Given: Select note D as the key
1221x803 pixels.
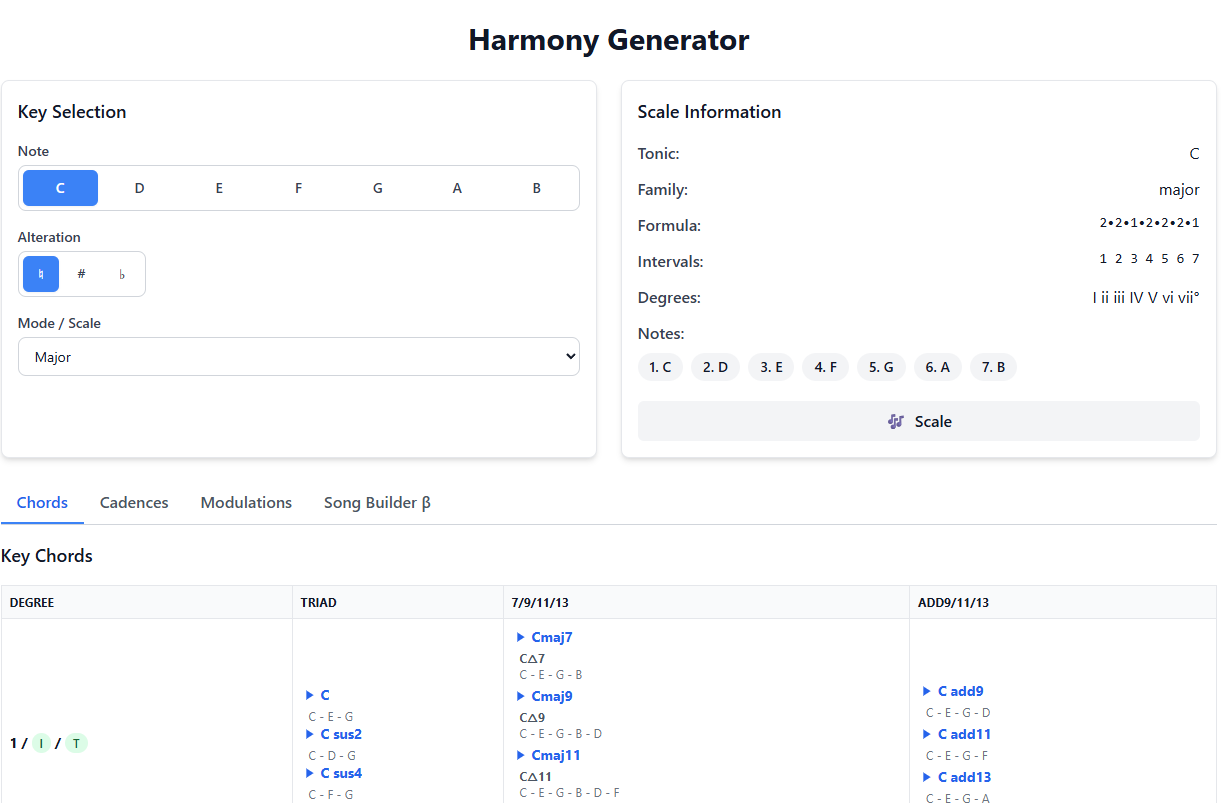Looking at the screenshot, I should click(x=139, y=188).
